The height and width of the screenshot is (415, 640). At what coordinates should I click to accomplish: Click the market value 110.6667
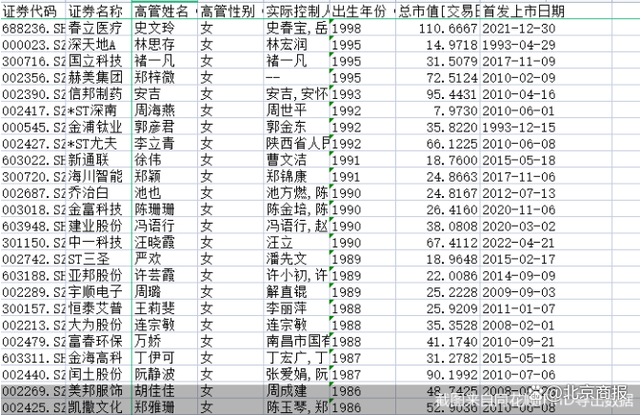(438, 28)
